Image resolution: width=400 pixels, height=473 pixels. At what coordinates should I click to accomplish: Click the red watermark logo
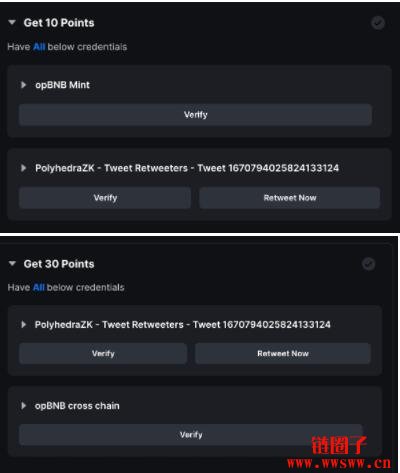[x=339, y=445]
